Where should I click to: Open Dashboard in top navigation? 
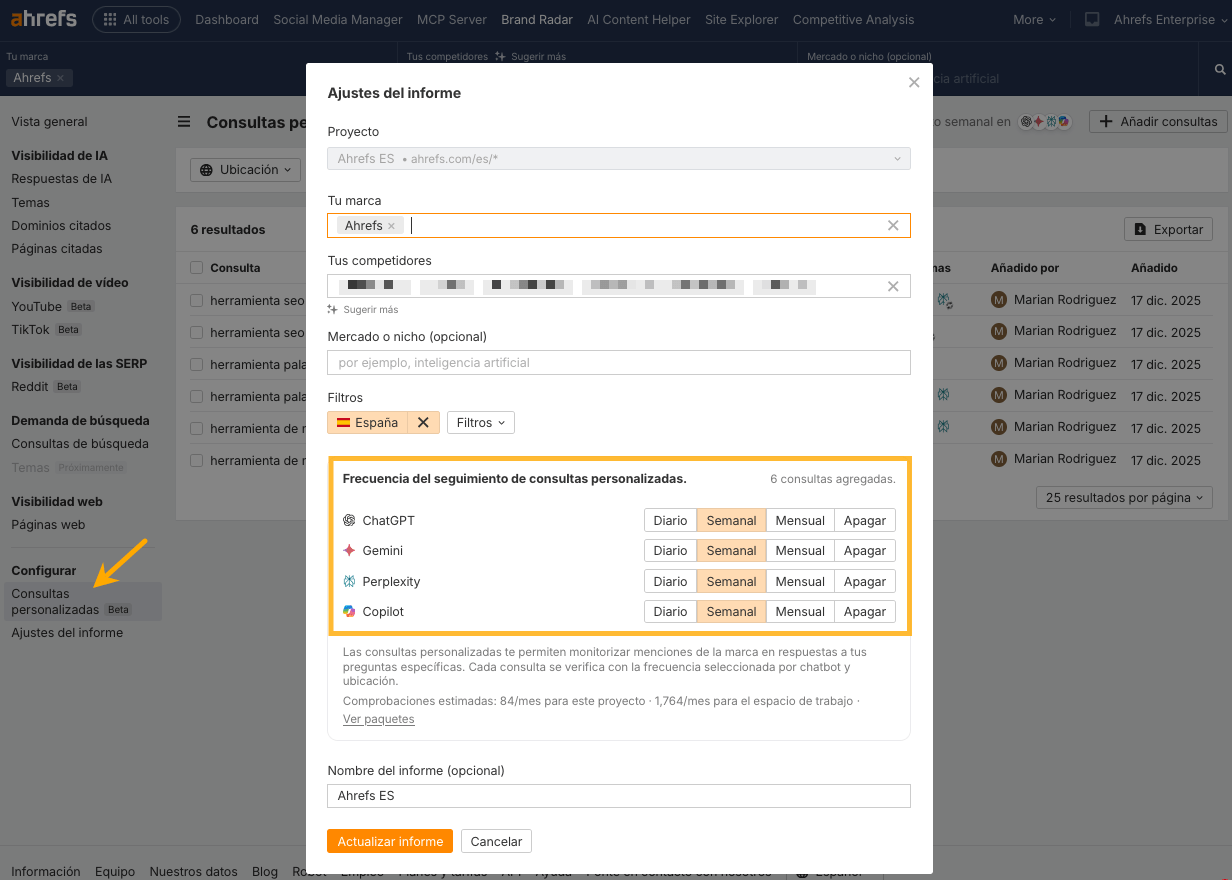(227, 19)
